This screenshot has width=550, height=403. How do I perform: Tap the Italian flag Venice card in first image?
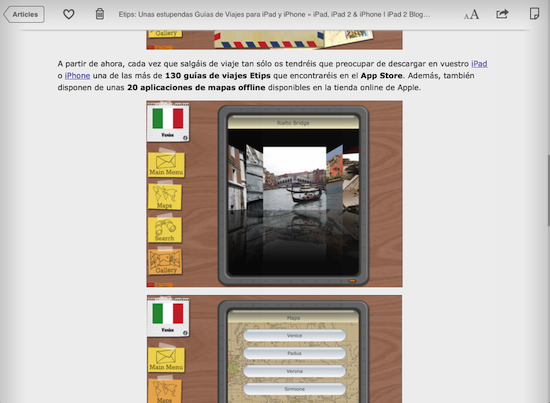click(168, 122)
